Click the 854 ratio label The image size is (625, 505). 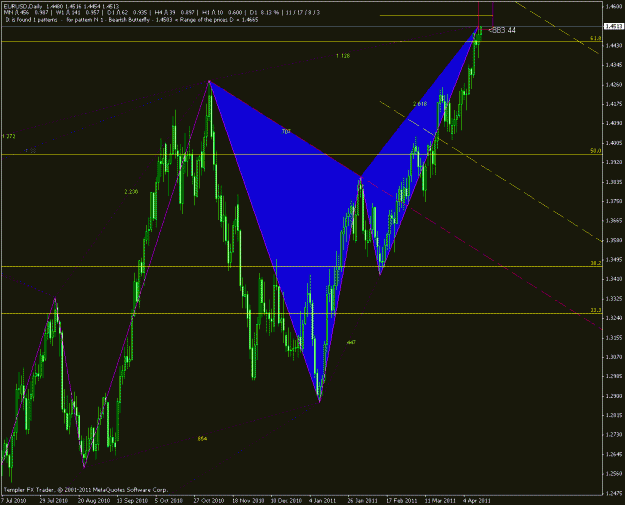point(202,439)
